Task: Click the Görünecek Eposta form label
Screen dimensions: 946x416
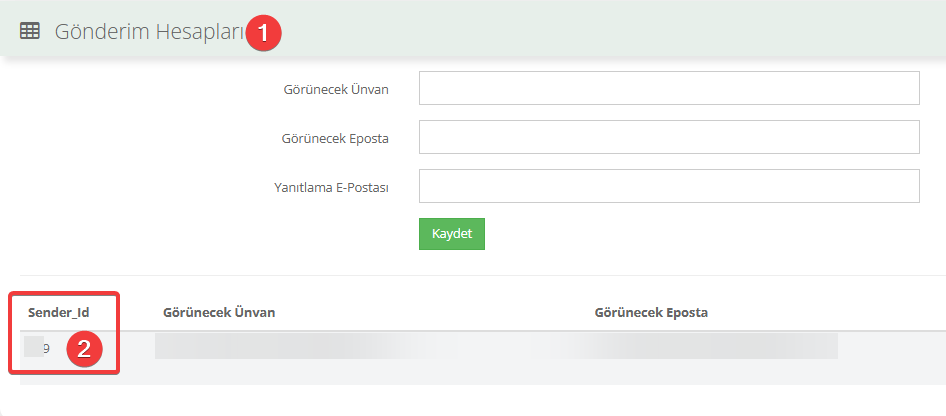Action: coord(335,139)
